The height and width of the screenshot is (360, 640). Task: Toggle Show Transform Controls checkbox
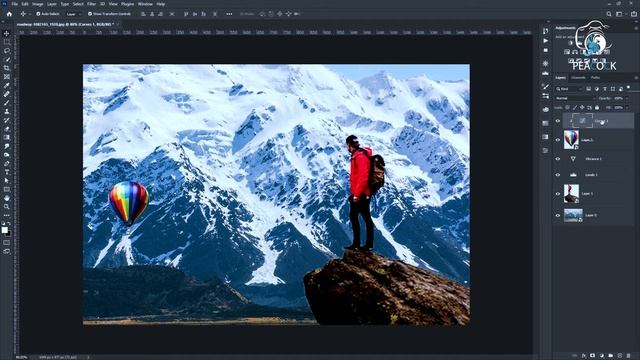pyautogui.click(x=90, y=14)
